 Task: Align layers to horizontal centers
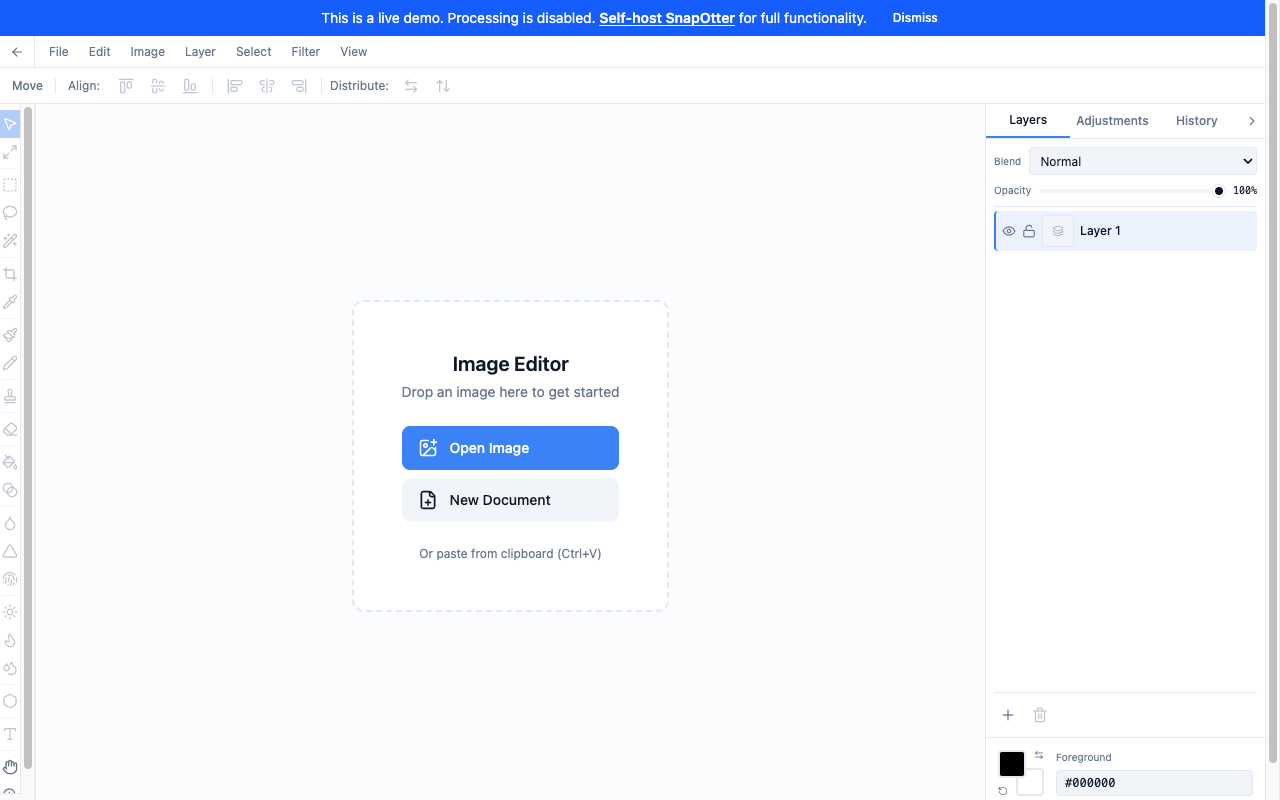coord(267,86)
